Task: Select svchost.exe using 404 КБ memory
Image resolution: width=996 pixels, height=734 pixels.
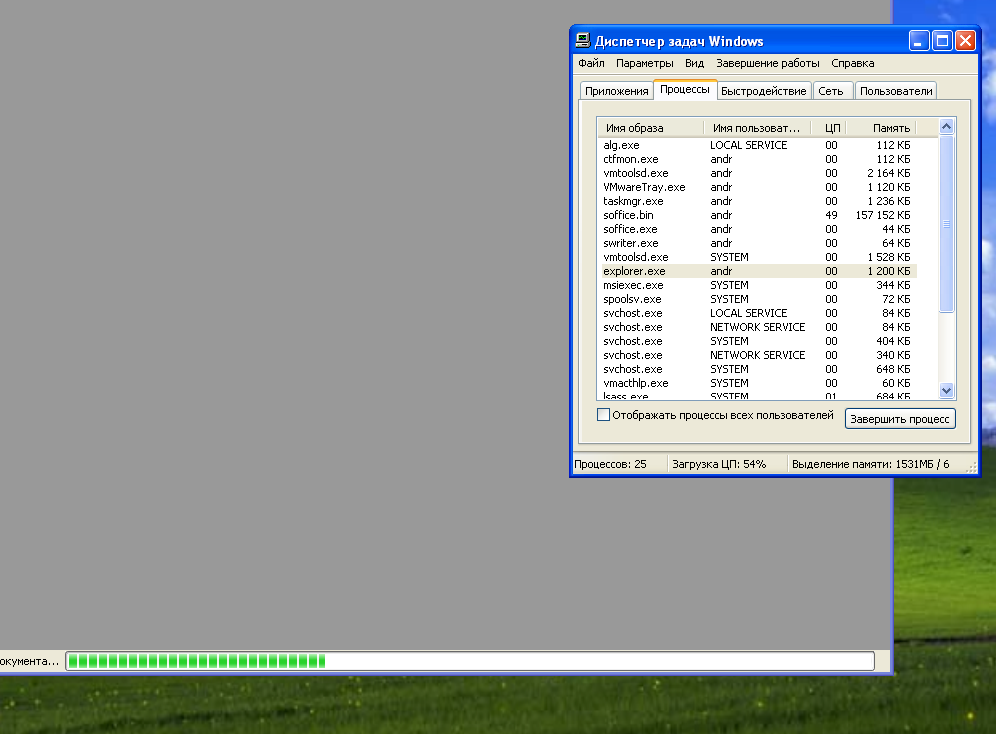Action: point(758,341)
